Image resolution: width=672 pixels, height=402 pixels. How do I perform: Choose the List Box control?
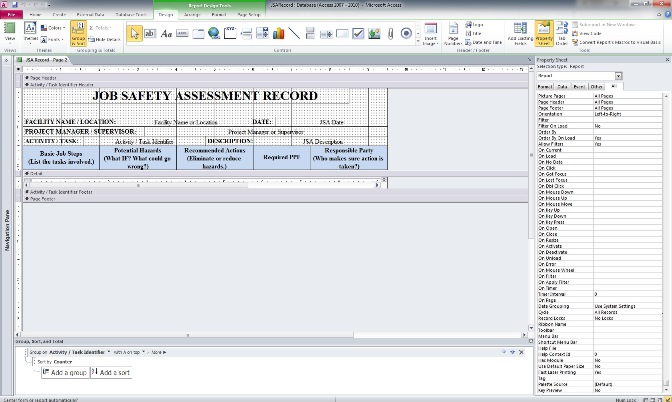(326, 33)
